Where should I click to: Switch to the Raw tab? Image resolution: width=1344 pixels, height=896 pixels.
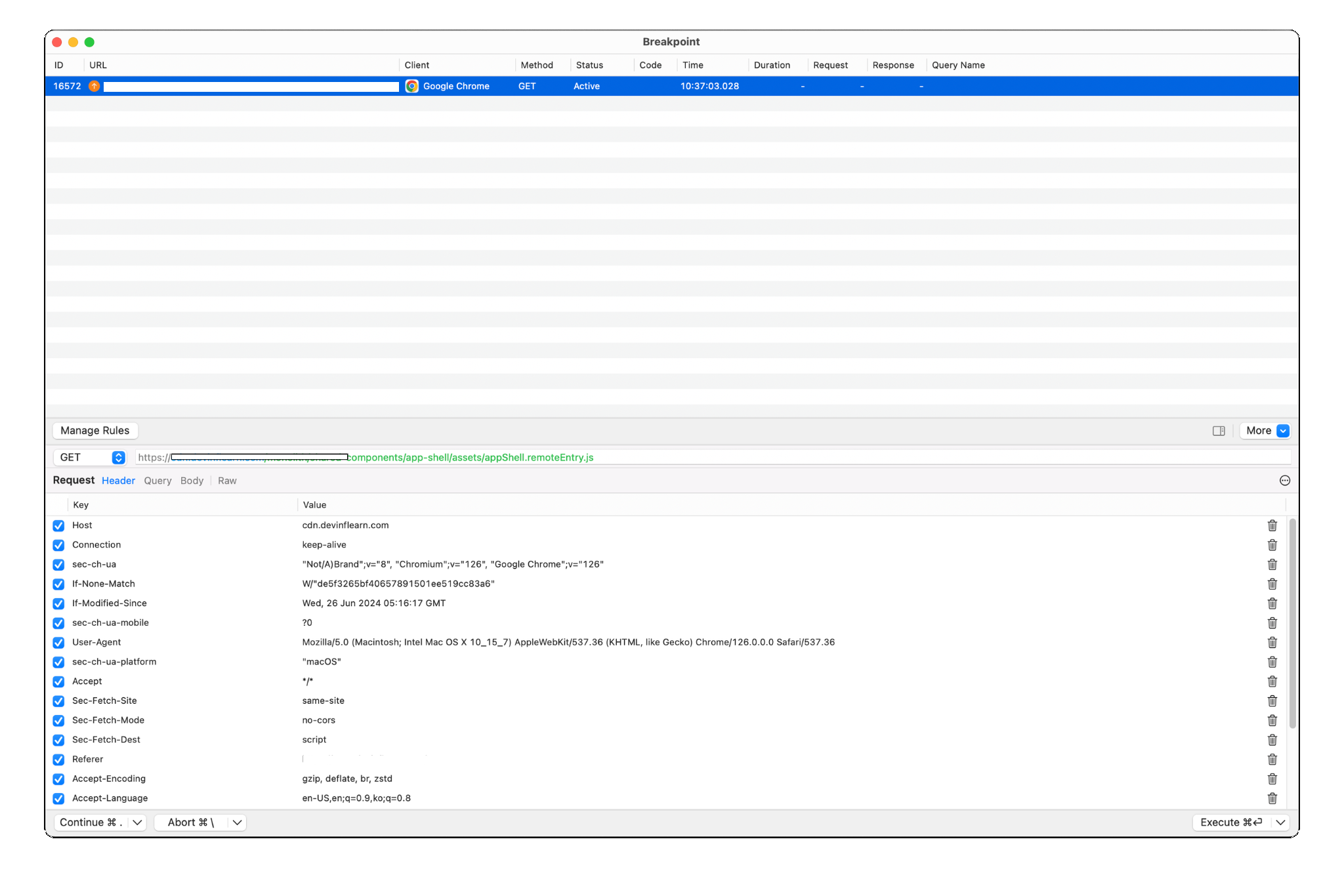[x=227, y=481]
